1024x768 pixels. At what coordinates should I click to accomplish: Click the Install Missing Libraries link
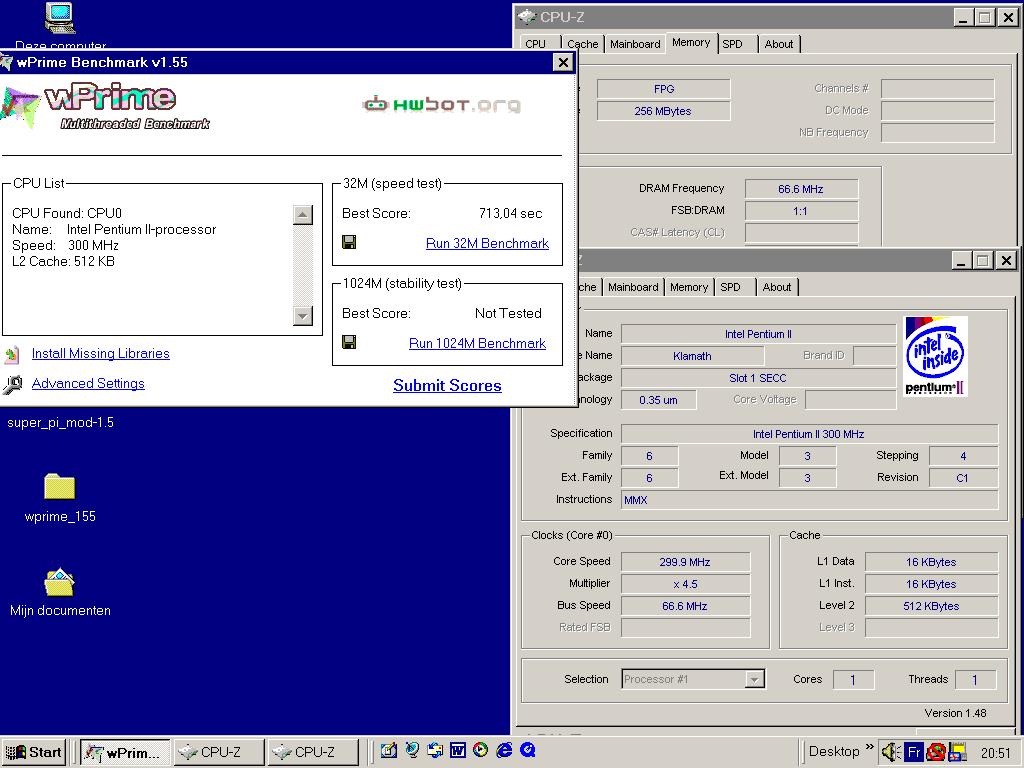coord(101,353)
